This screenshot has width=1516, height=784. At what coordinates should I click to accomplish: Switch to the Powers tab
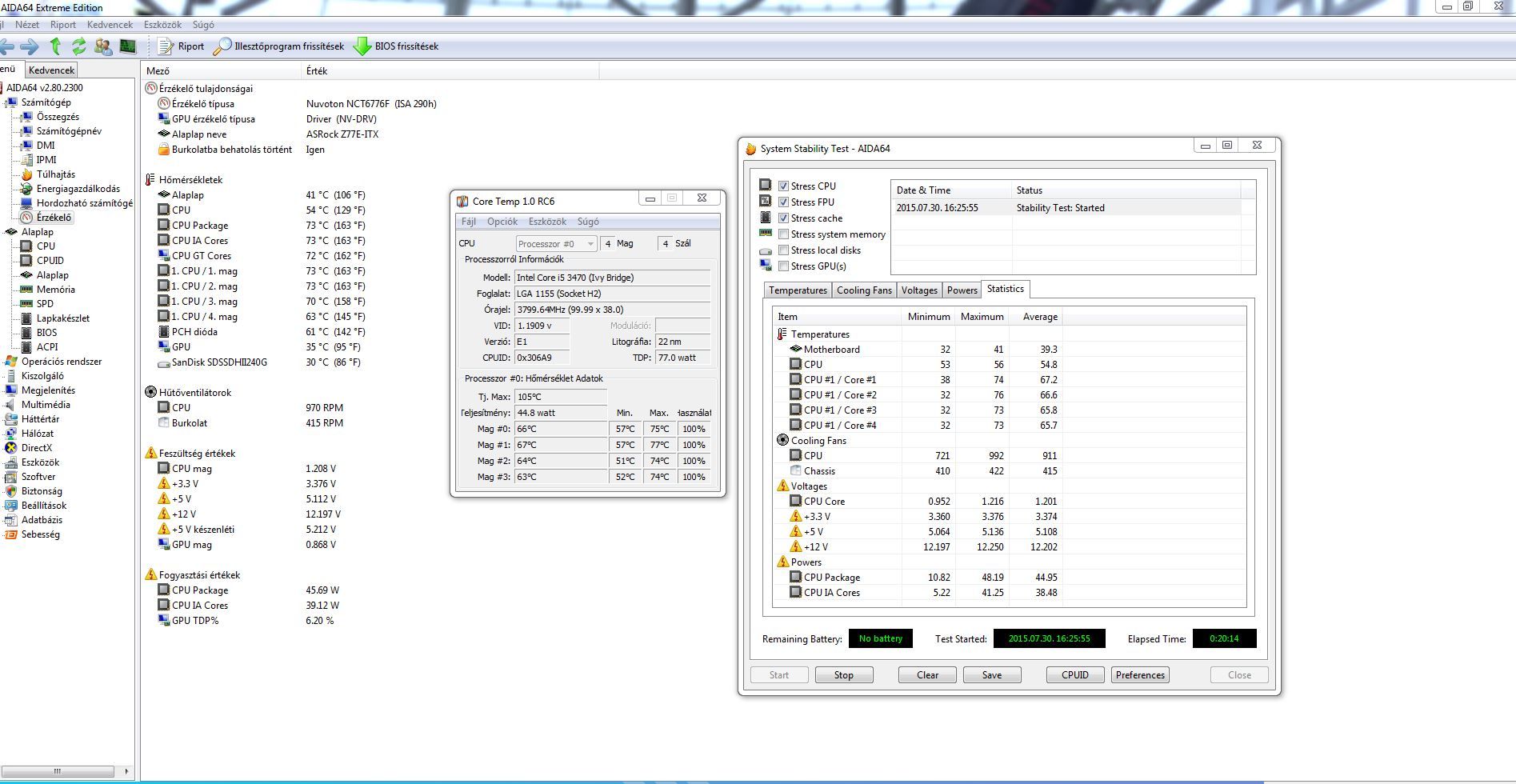point(962,290)
